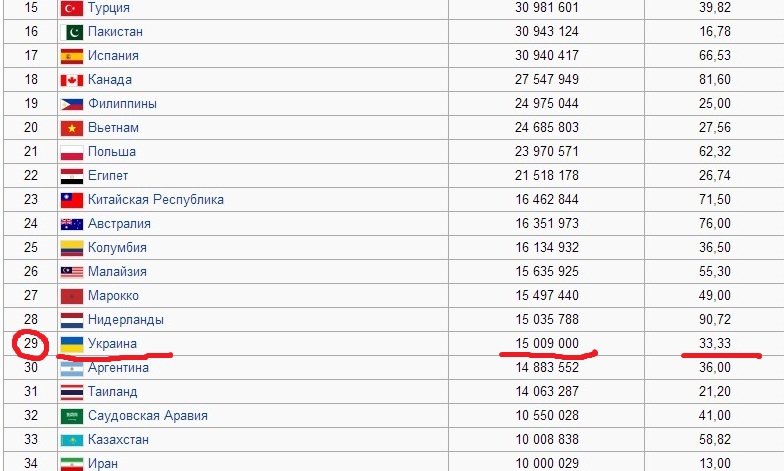Open the Испания country link

pos(113,56)
